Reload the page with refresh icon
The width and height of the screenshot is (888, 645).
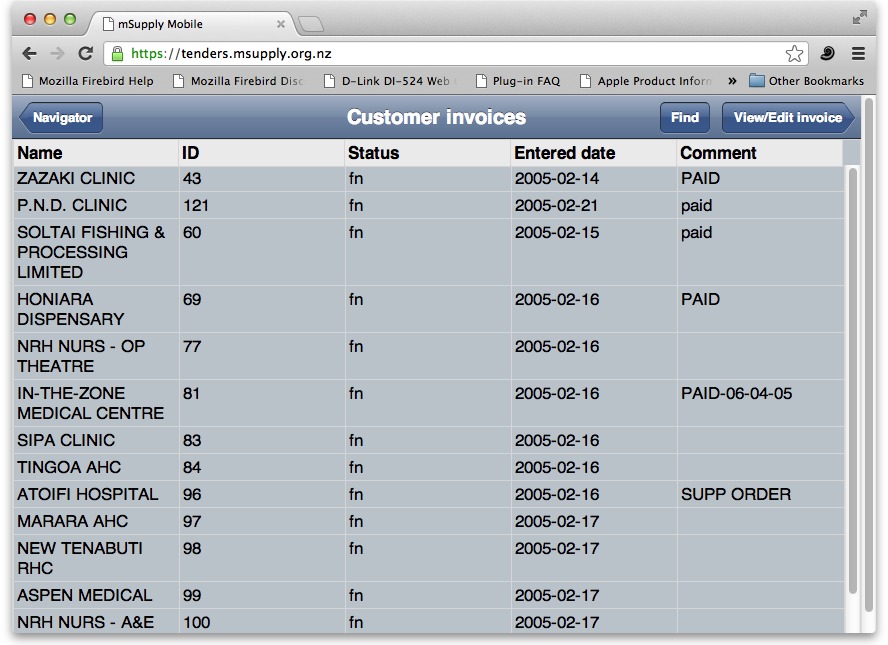click(86, 54)
